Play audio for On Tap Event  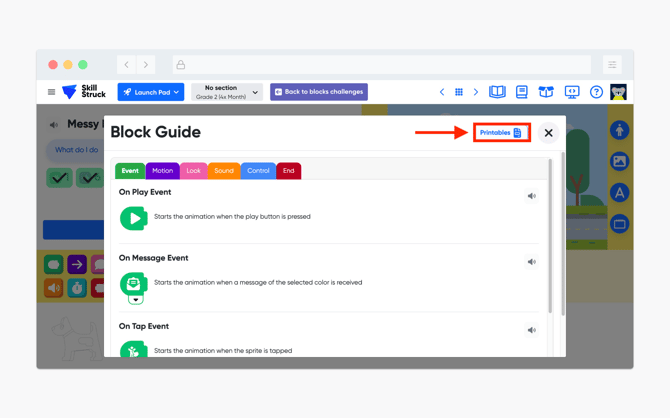click(x=532, y=330)
